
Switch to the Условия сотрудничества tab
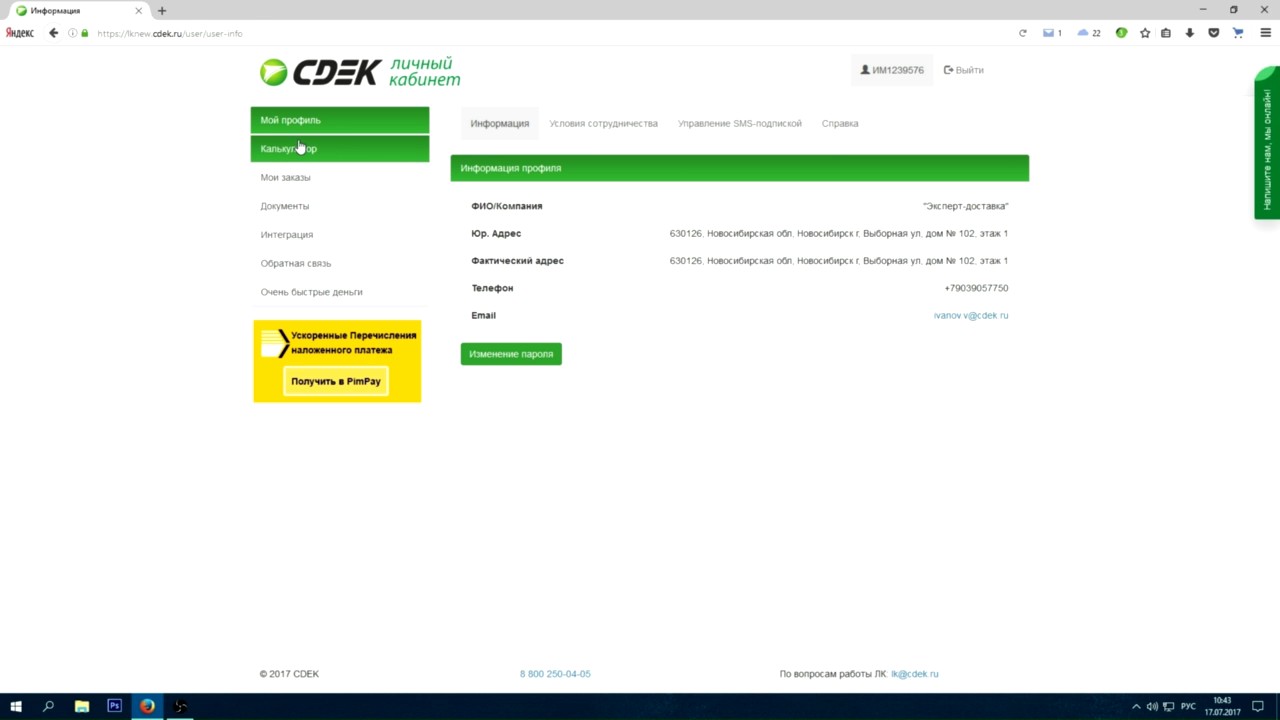click(603, 123)
